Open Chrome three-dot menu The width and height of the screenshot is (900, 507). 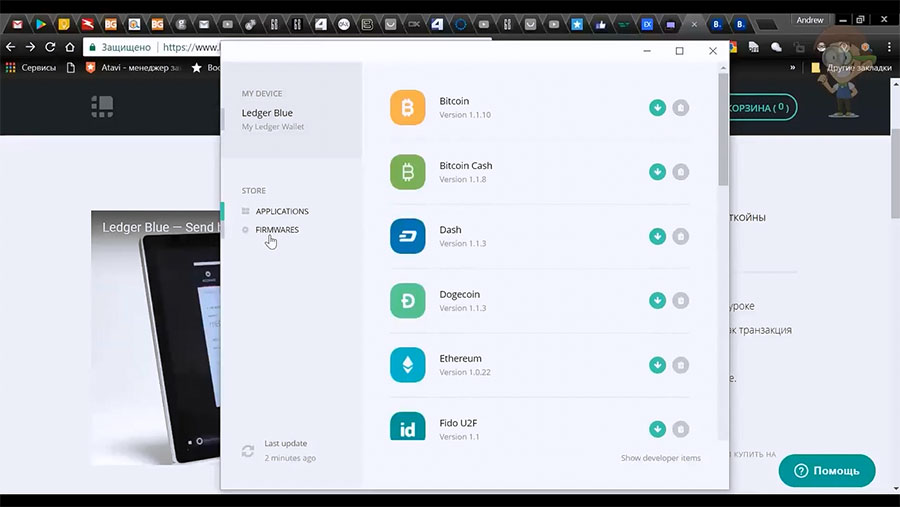coord(889,47)
